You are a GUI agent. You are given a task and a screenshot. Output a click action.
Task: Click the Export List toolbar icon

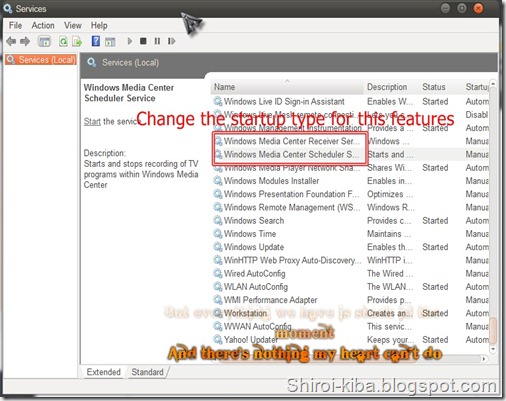coord(77,42)
